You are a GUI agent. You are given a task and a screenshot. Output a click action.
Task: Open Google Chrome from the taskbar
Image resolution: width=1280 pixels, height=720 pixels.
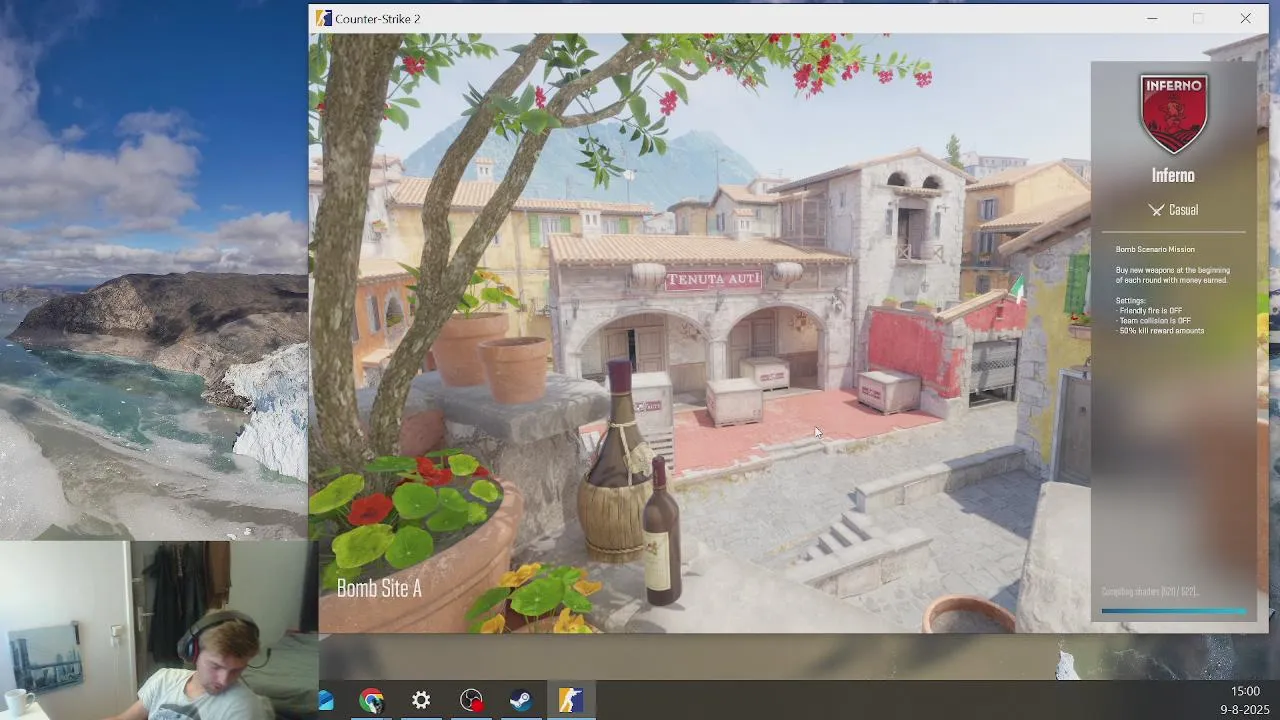coord(372,701)
